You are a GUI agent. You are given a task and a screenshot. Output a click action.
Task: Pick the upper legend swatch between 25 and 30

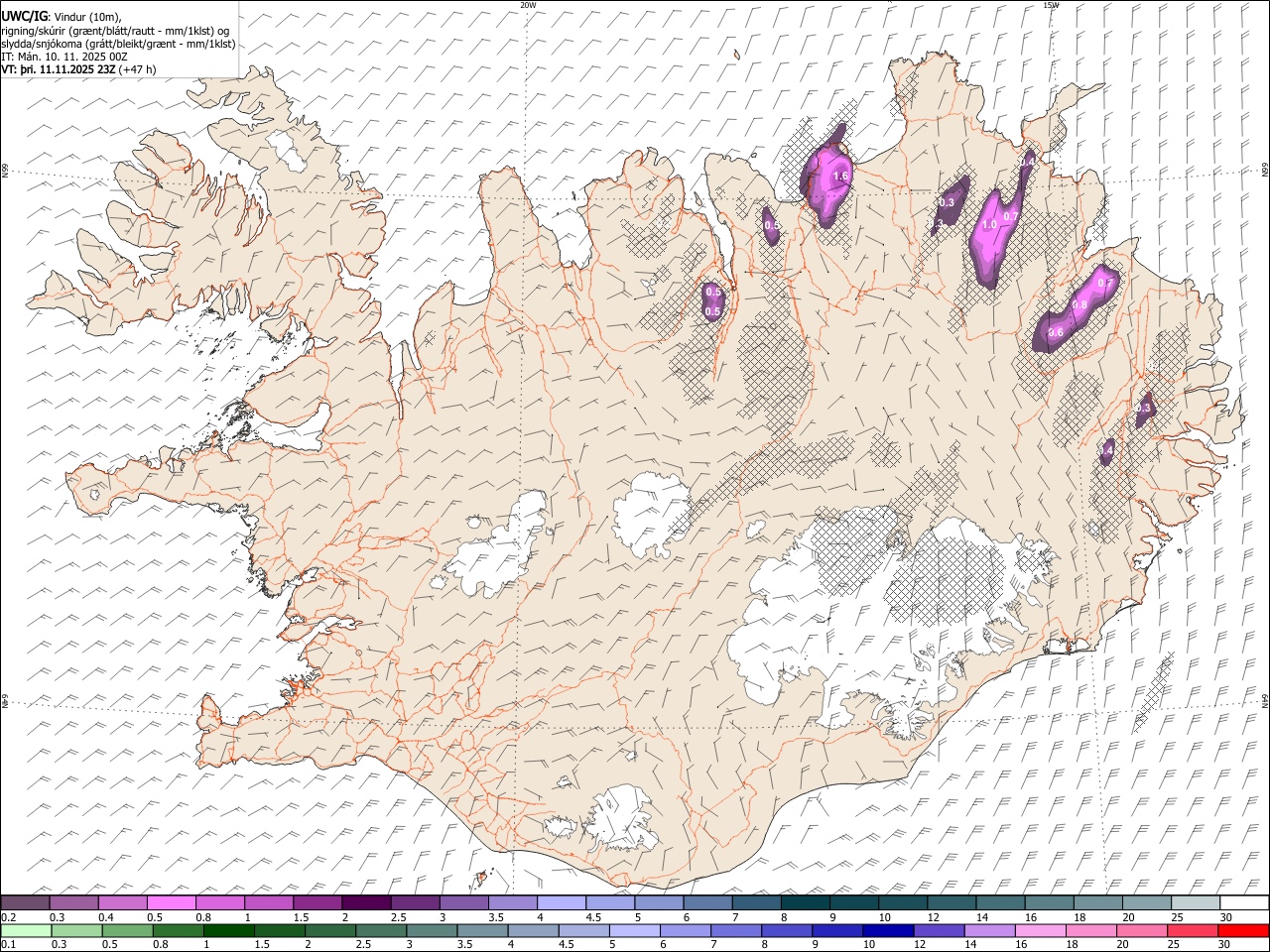pyautogui.click(x=1195, y=902)
